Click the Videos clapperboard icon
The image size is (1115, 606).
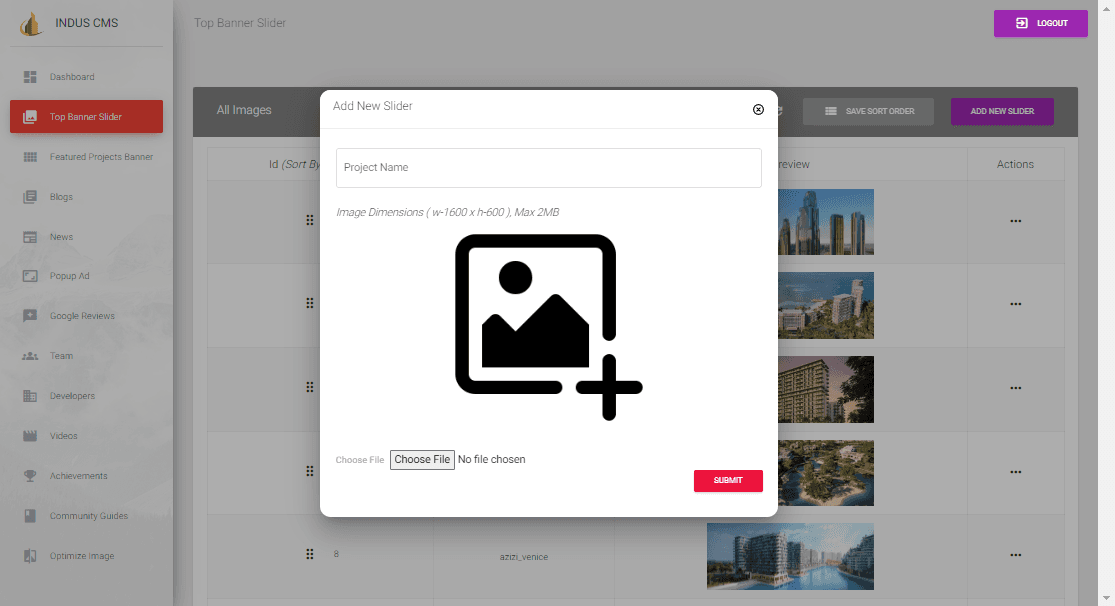click(x=30, y=436)
